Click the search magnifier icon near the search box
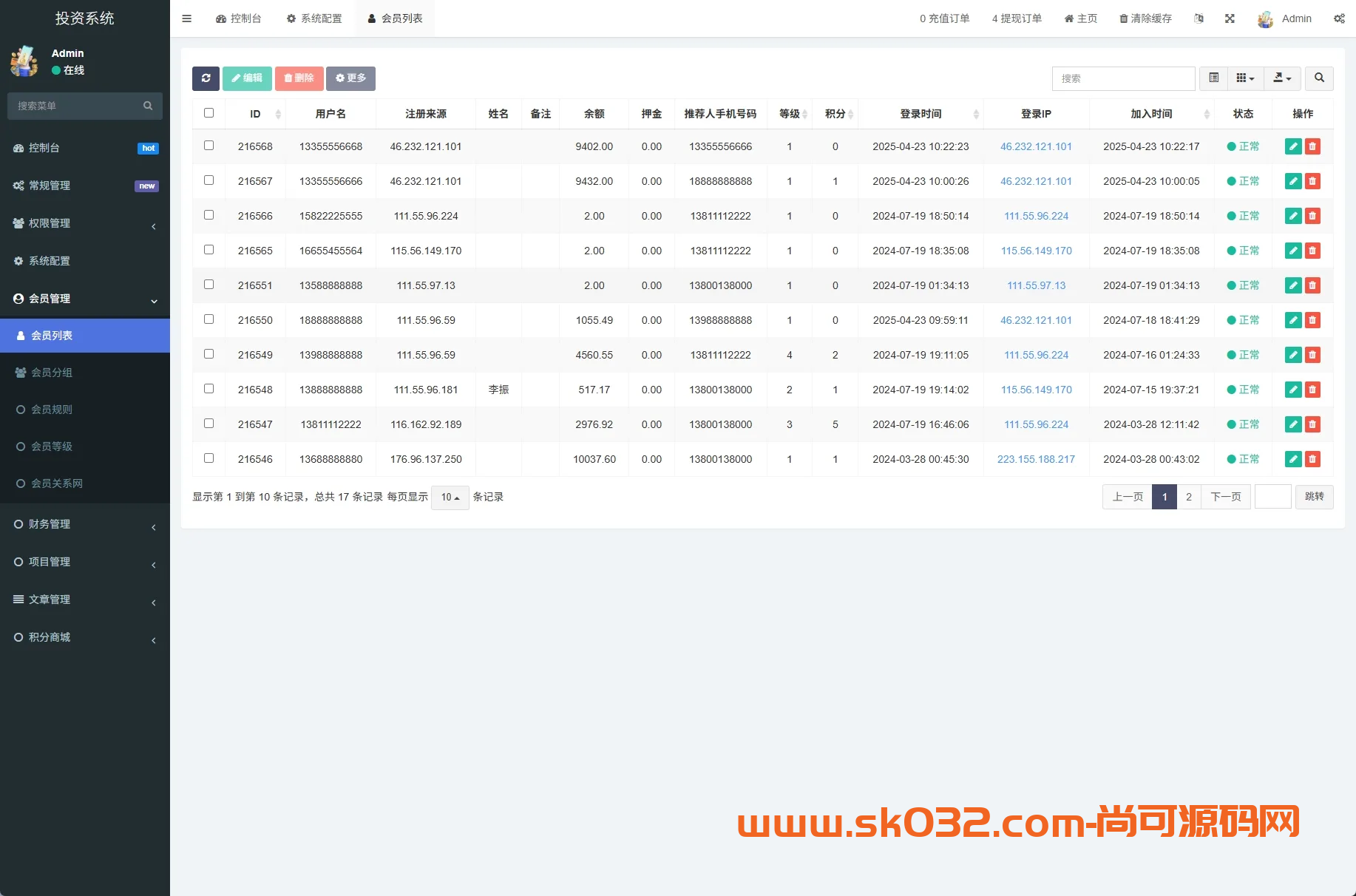The height and width of the screenshot is (896, 1356). [x=1319, y=78]
